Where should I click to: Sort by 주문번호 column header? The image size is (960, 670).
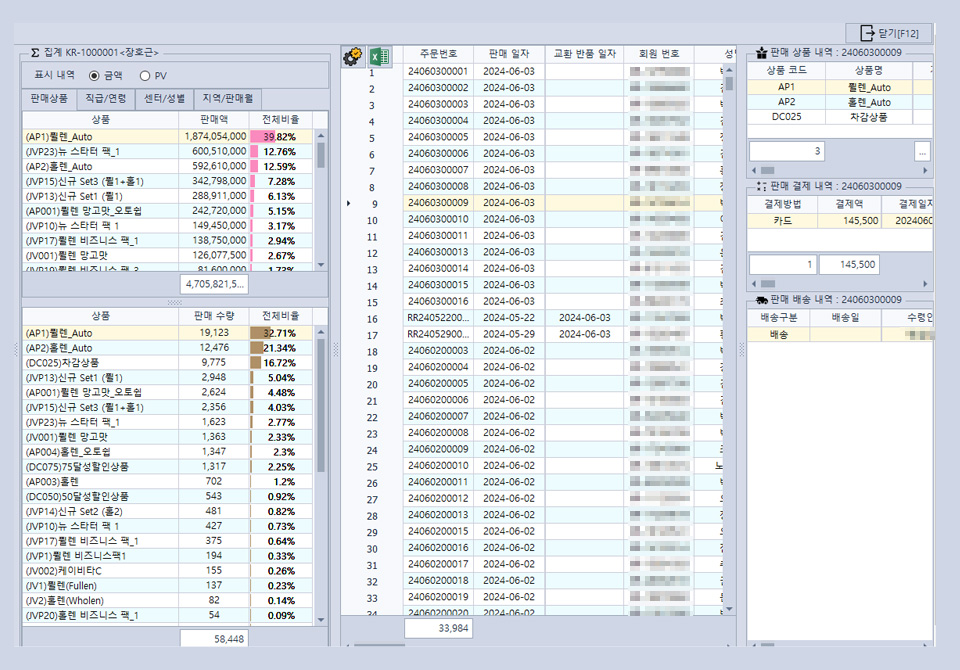pos(439,53)
